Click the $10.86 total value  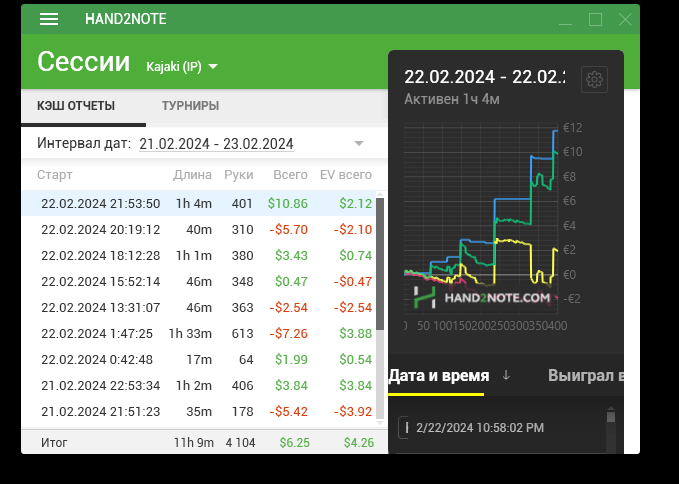click(288, 203)
